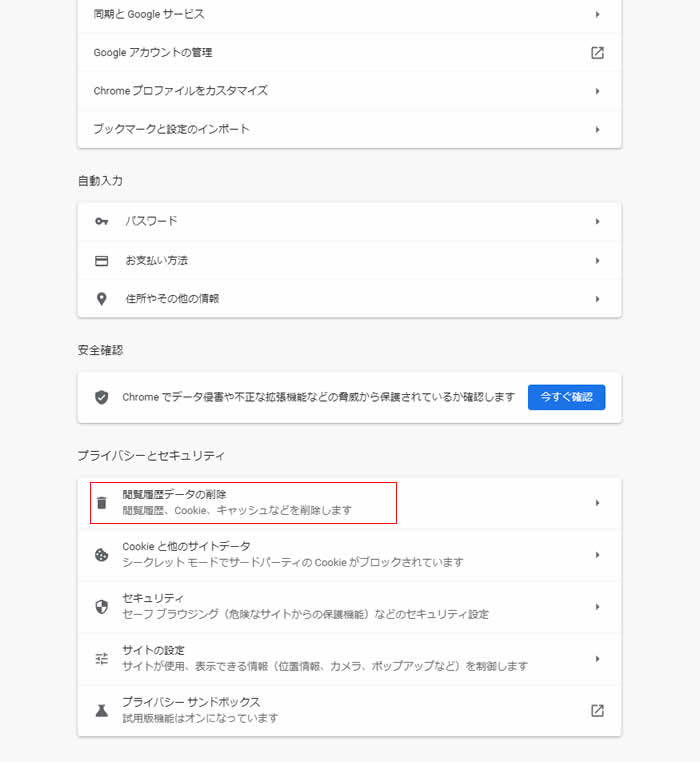Click the cookie icon beside Cookie と他のサイトデータ
700x762 pixels.
(x=102, y=554)
